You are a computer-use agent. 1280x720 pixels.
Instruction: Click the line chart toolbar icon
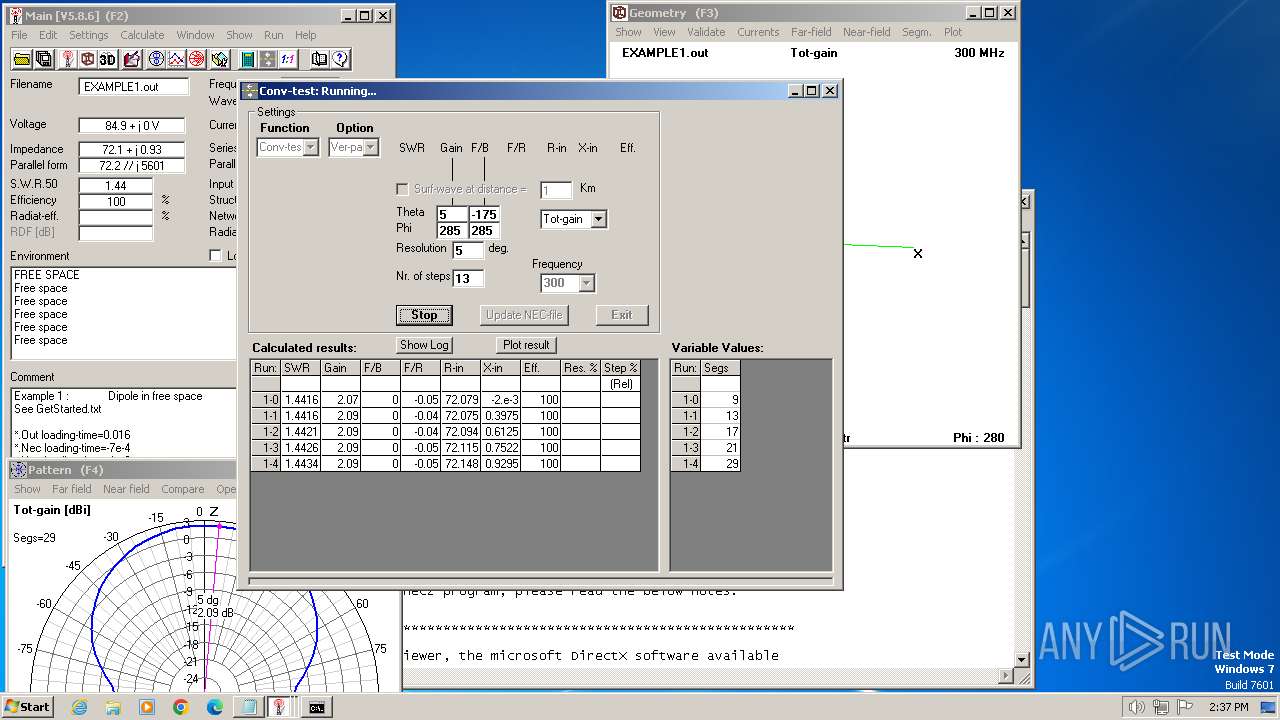point(176,59)
